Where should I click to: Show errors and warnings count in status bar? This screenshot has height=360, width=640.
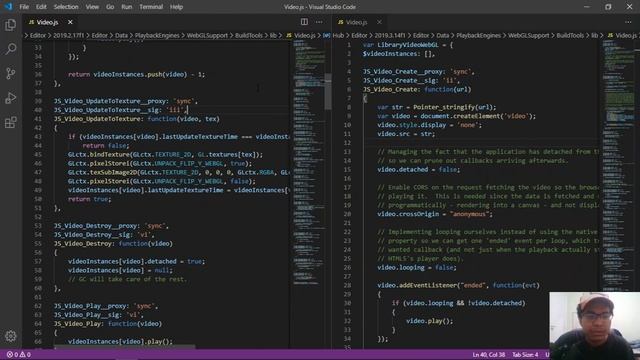19,355
